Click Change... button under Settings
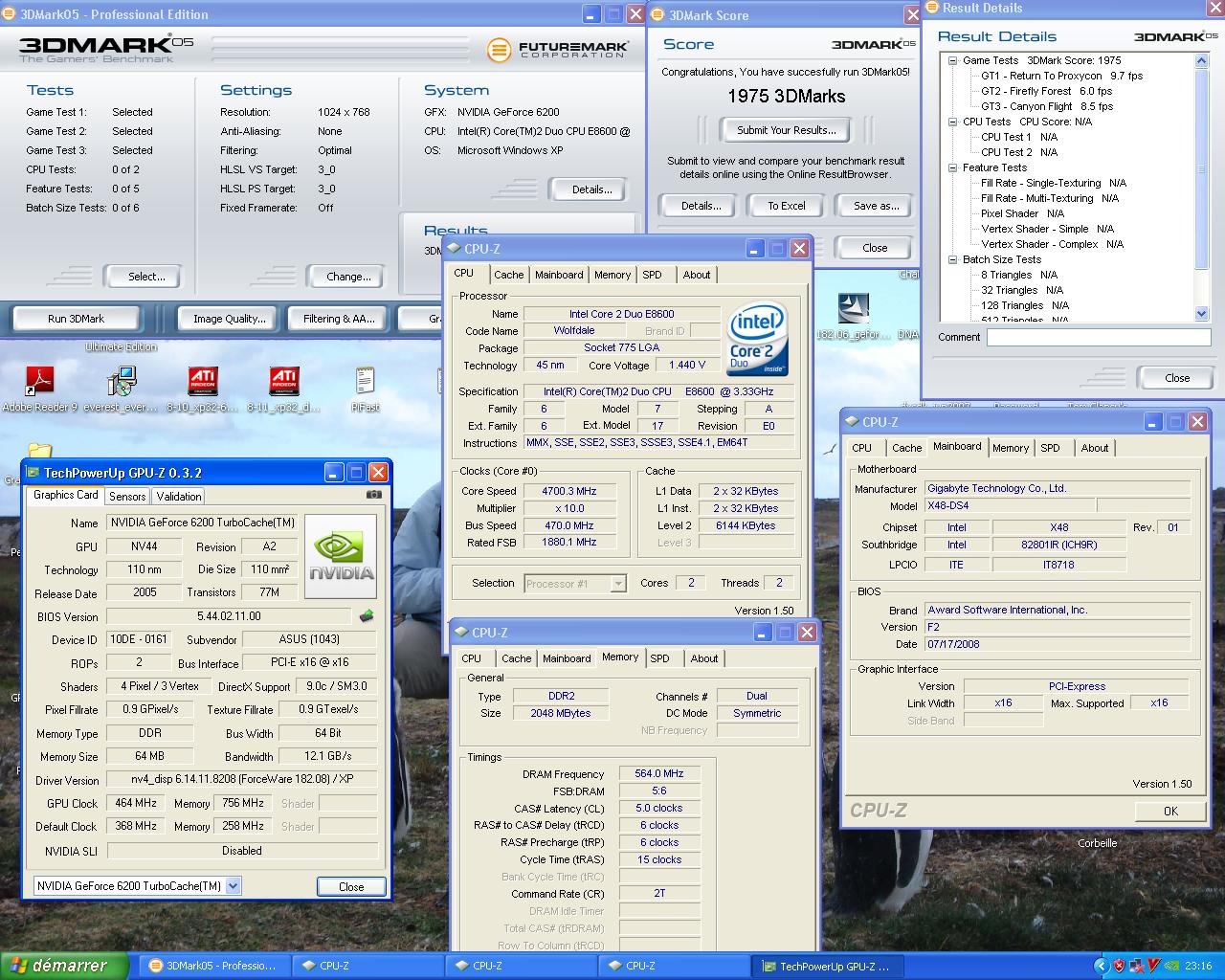1225x980 pixels. point(348,277)
